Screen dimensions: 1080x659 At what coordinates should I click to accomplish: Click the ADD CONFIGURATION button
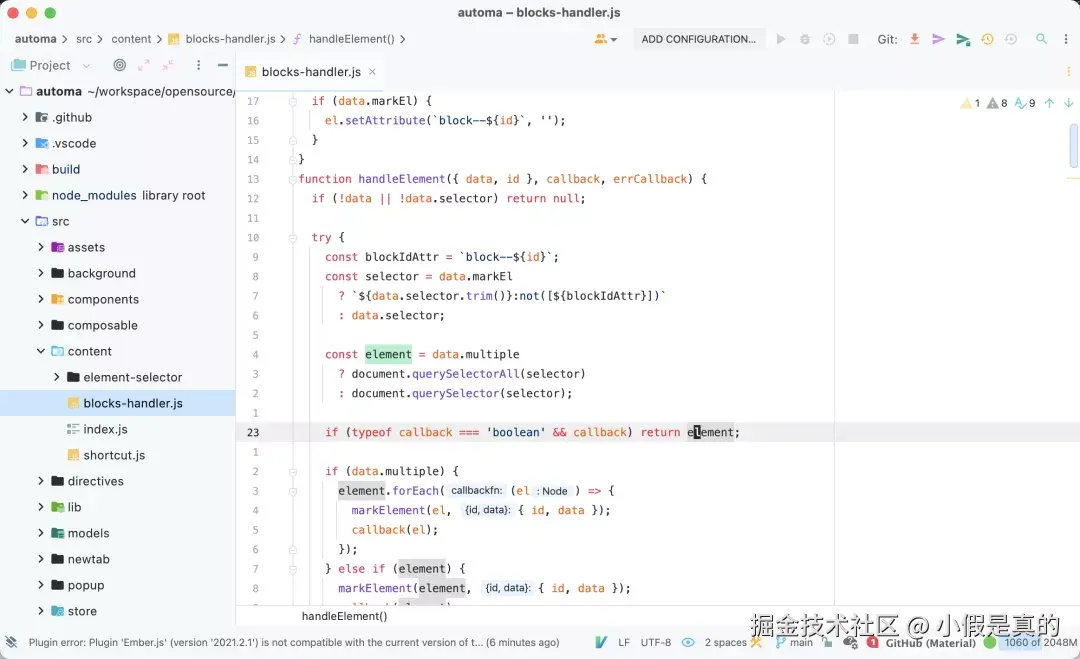click(698, 39)
